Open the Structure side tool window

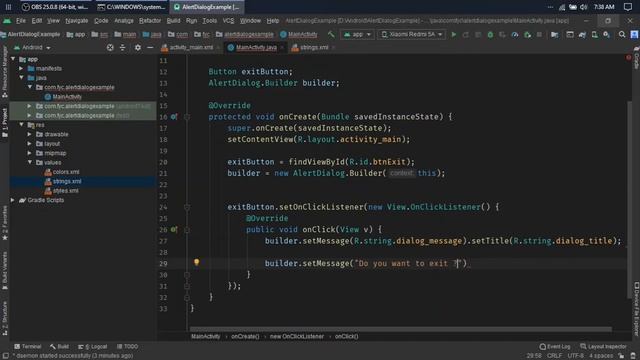coord(4,318)
